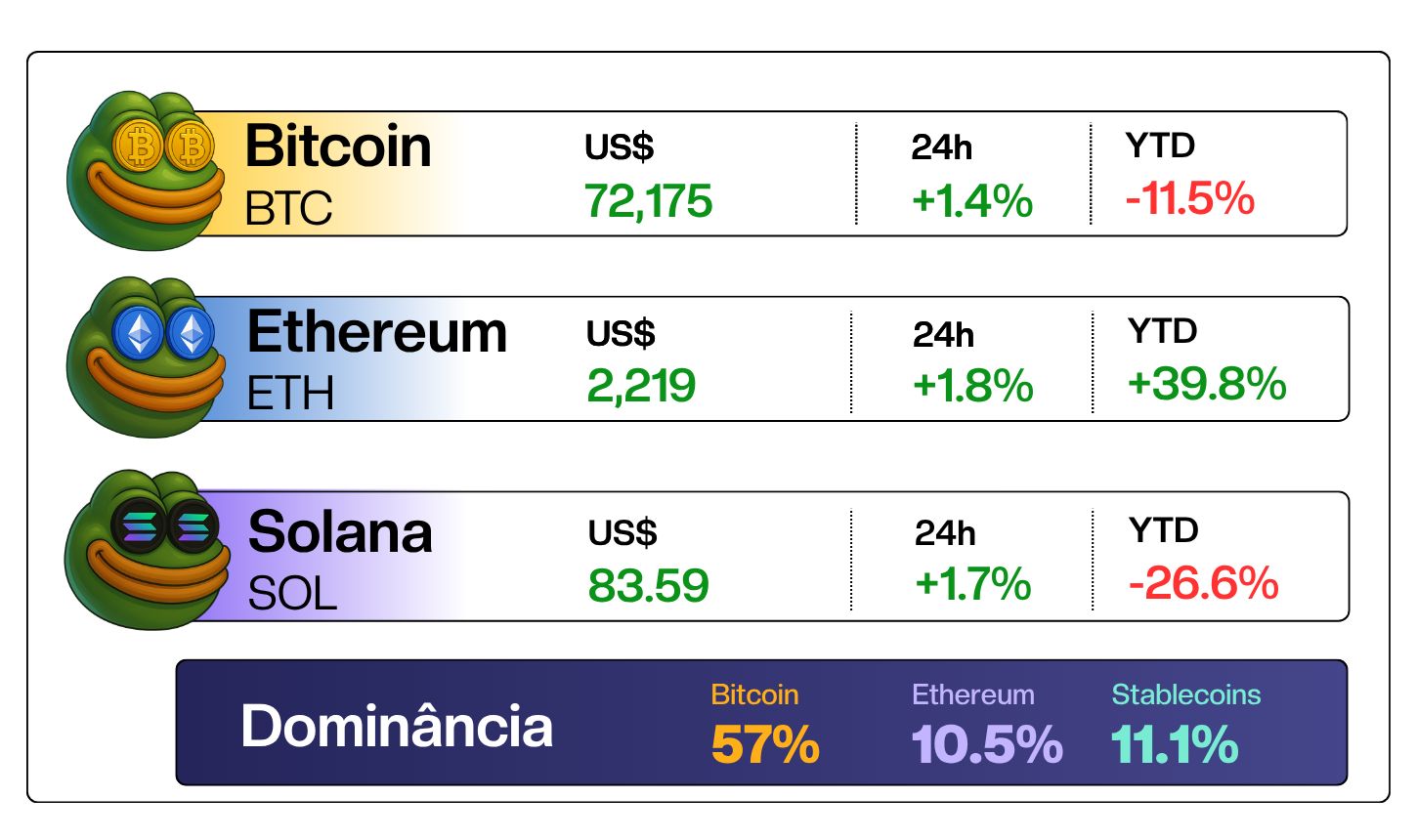
Task: Click Solana price 83.59
Action: 649,585
